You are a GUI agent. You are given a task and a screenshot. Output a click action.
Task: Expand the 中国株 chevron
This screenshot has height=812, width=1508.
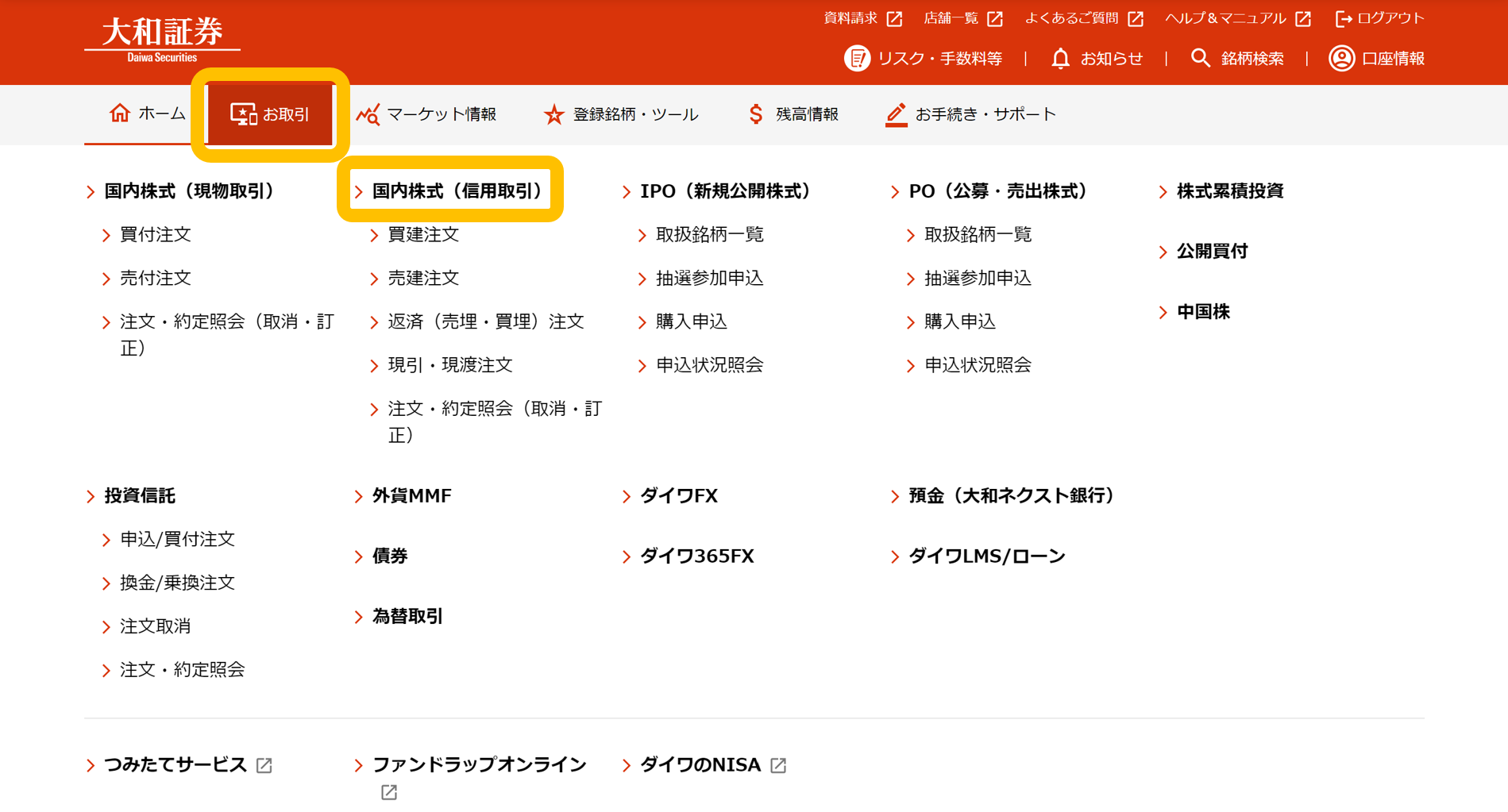(x=1163, y=311)
